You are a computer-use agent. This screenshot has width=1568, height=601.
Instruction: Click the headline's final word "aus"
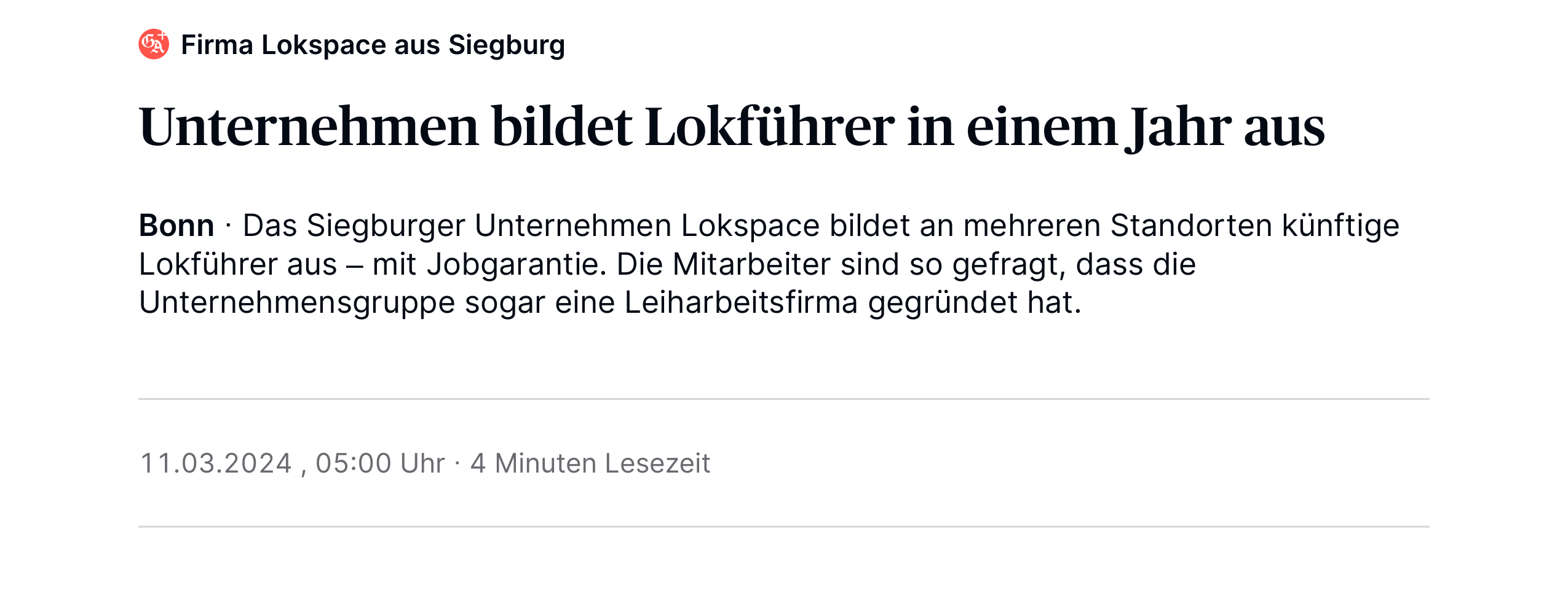[1284, 127]
